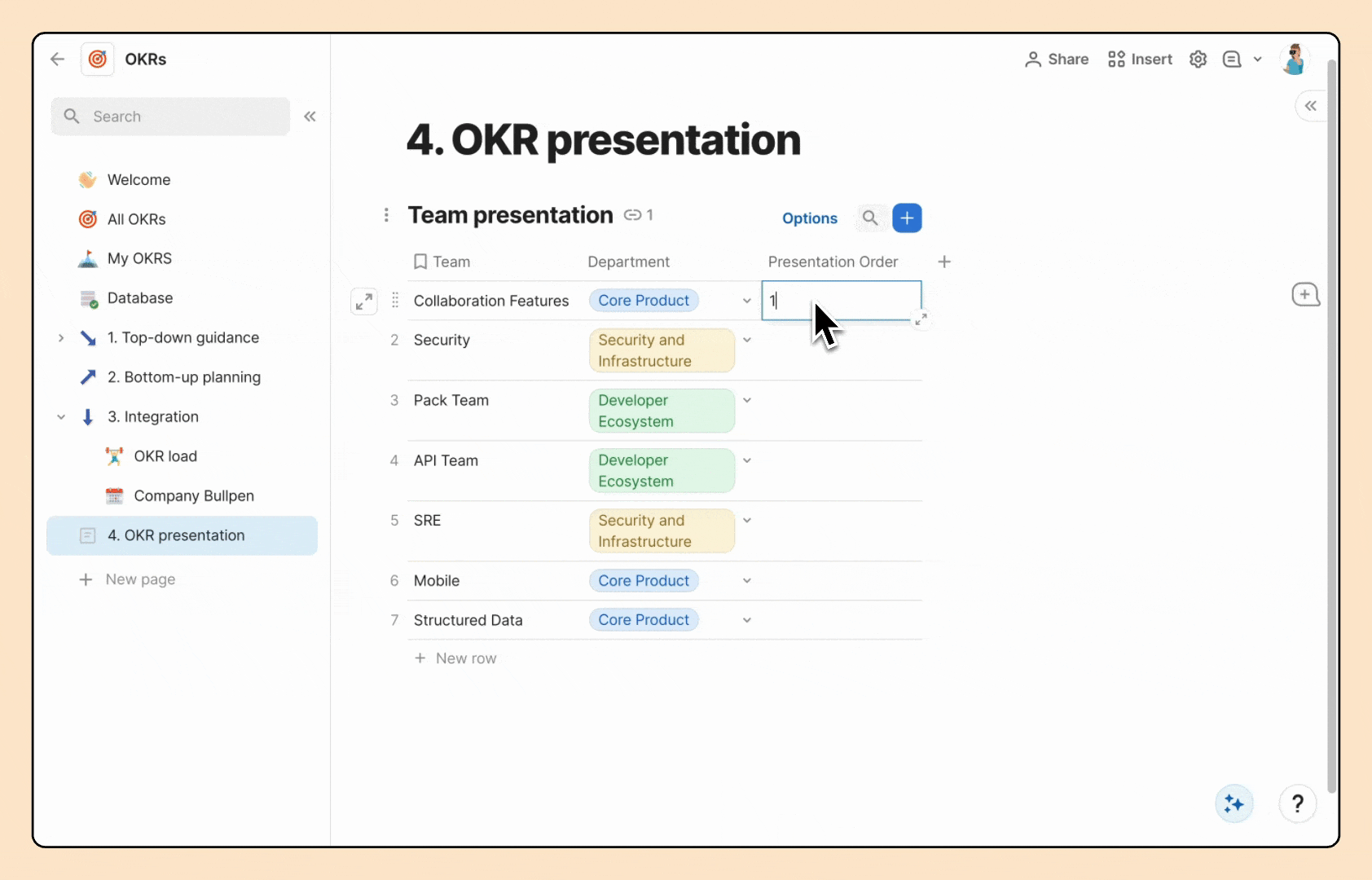Screen dimensions: 1372x880
Task: Select Security and Infrastructure tag in SRE row
Action: 662,531
